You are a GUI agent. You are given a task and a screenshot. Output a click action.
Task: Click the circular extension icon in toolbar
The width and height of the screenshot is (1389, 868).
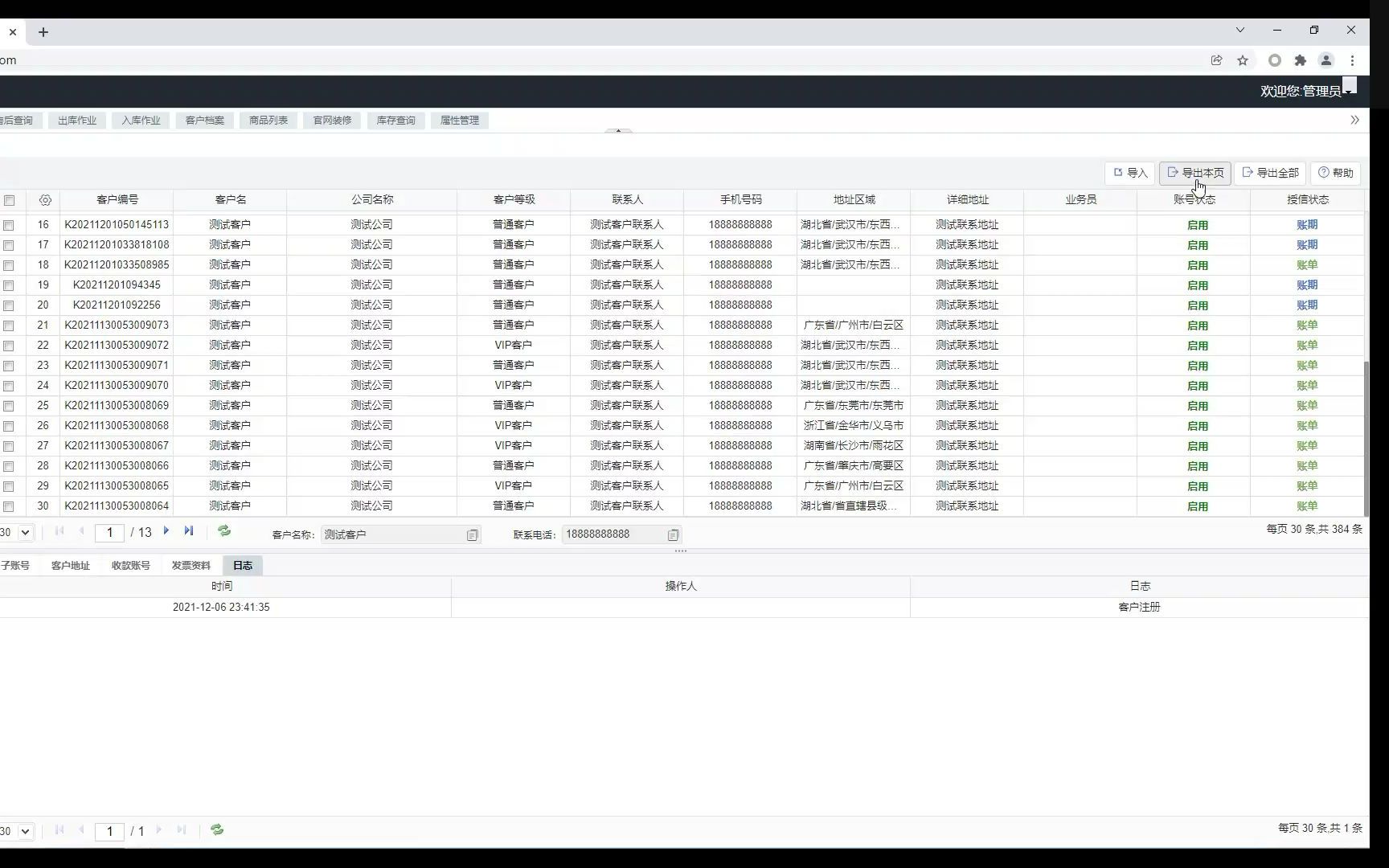pos(1275,60)
